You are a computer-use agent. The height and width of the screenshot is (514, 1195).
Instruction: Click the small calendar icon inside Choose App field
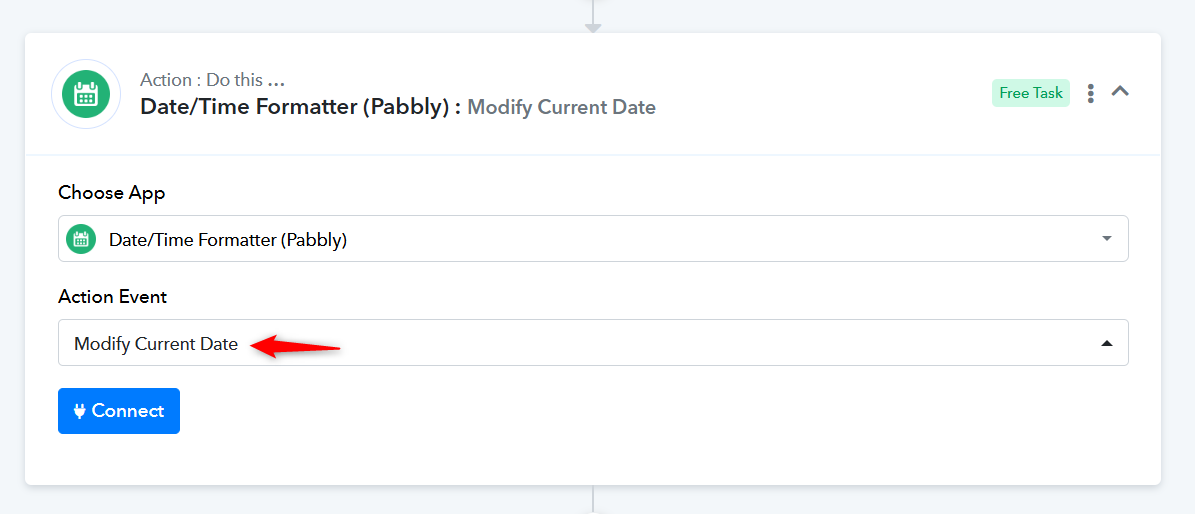(x=82, y=239)
